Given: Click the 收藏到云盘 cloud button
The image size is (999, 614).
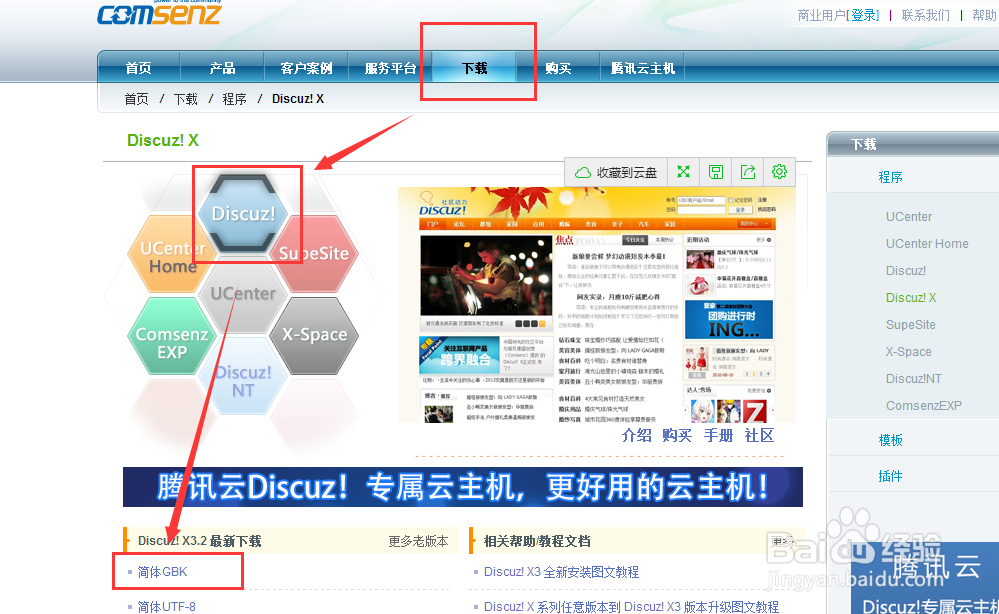Looking at the screenshot, I should [x=616, y=173].
